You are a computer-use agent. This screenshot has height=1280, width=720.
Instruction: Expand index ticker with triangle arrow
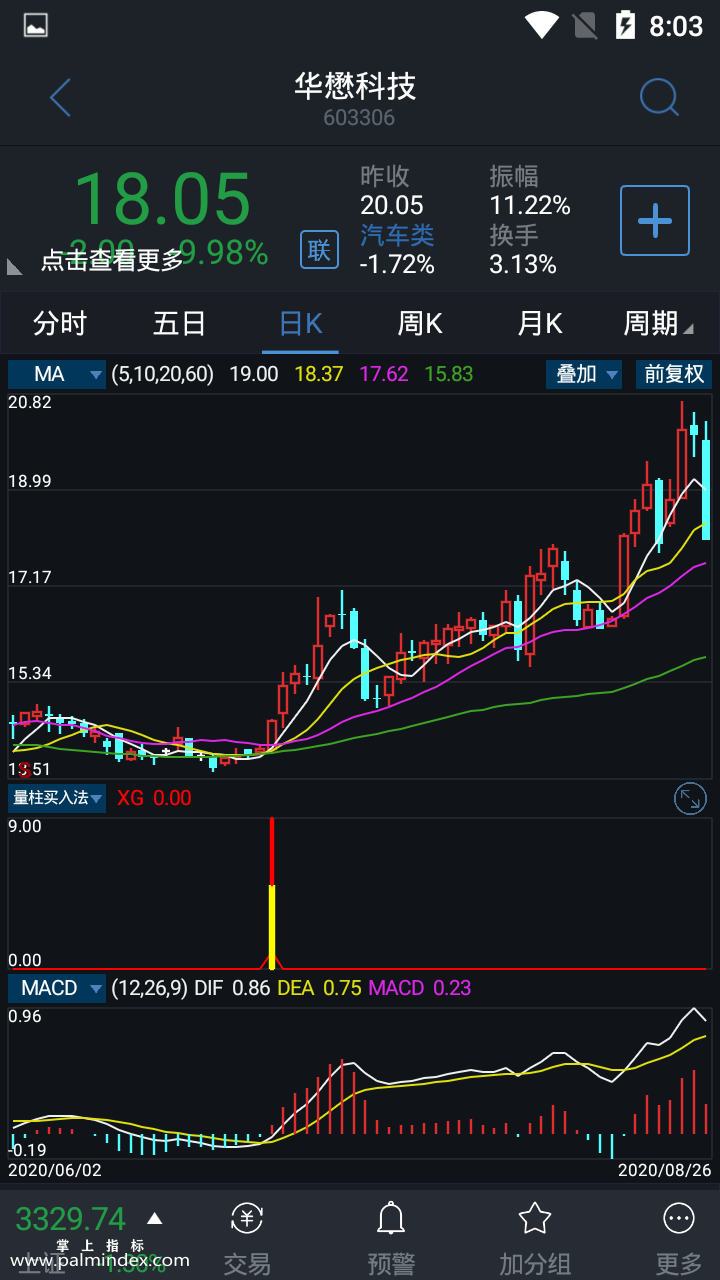(x=154, y=1218)
